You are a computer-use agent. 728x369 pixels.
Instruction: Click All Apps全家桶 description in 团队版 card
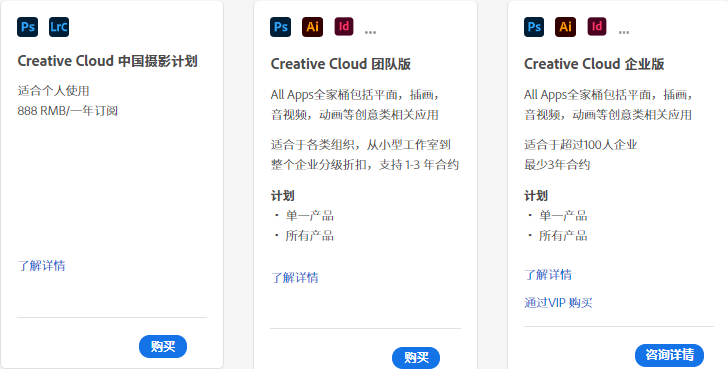(355, 104)
